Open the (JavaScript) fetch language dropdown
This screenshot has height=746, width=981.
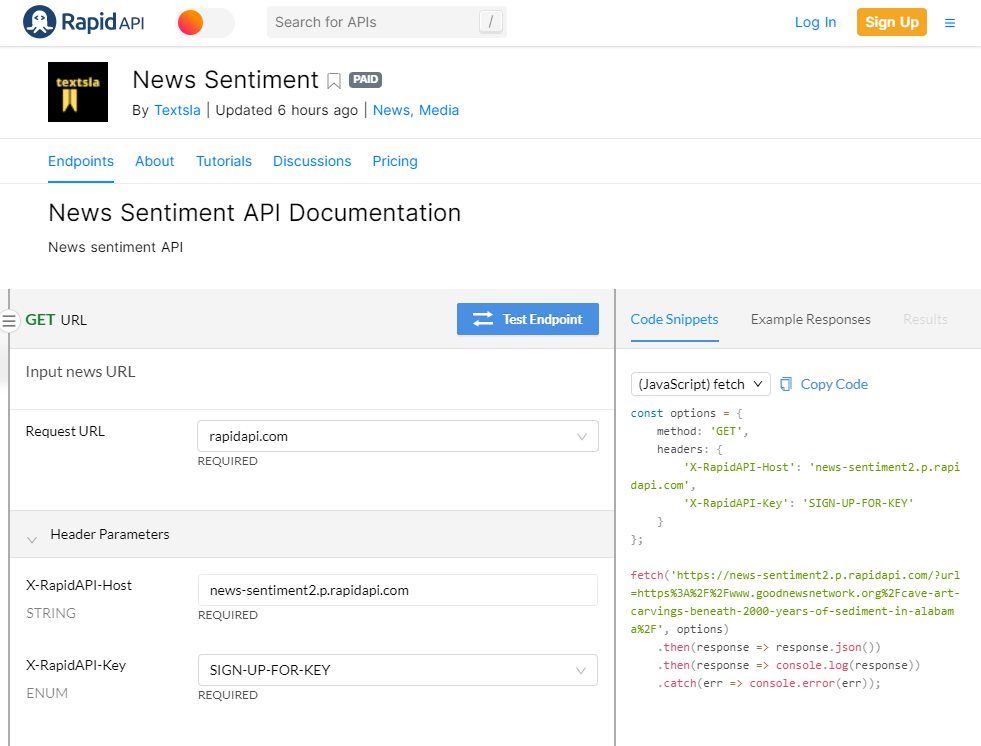point(700,384)
